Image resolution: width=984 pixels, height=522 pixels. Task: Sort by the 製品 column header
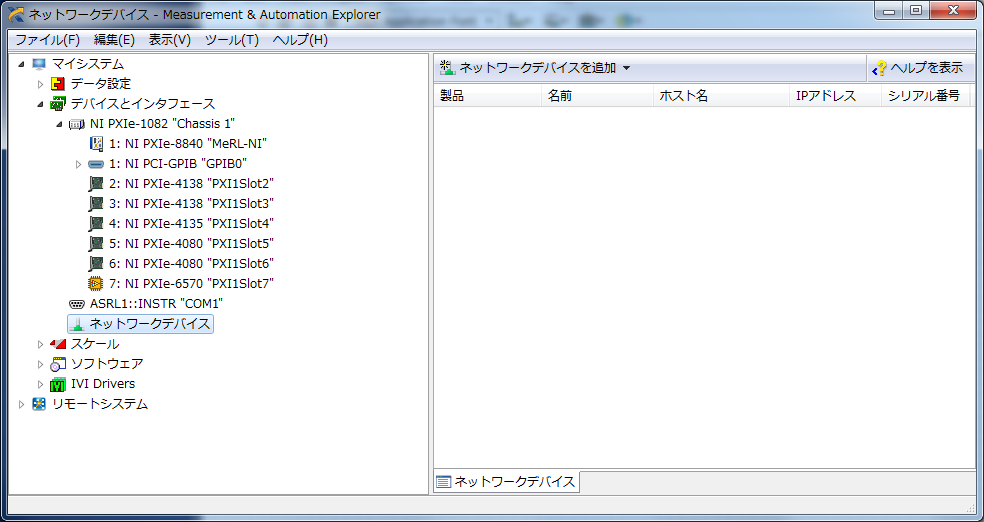pyautogui.click(x=488, y=95)
